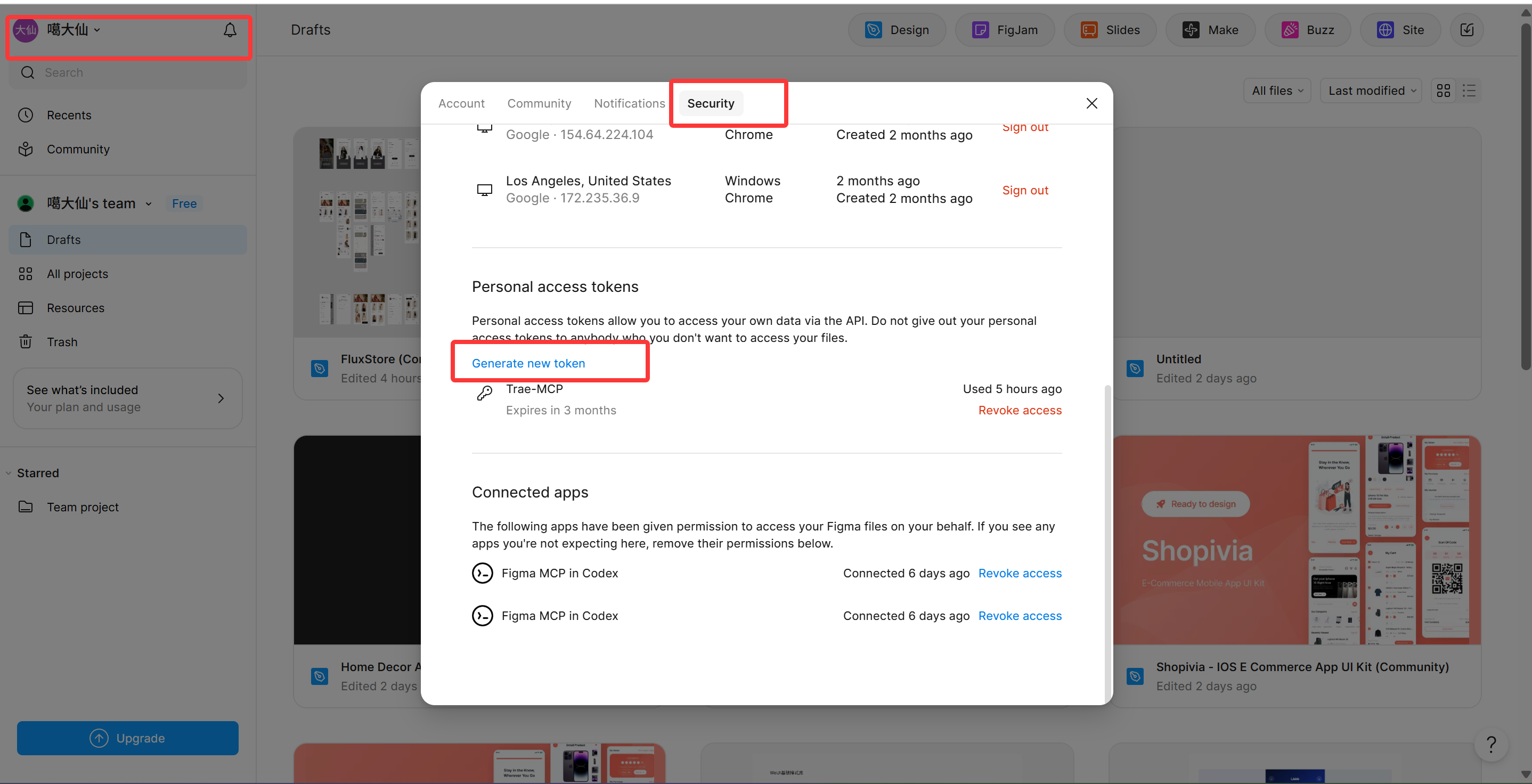The width and height of the screenshot is (1532, 784).
Task: Click the text "Used 5 hours ago"
Action: pyautogui.click(x=1012, y=389)
